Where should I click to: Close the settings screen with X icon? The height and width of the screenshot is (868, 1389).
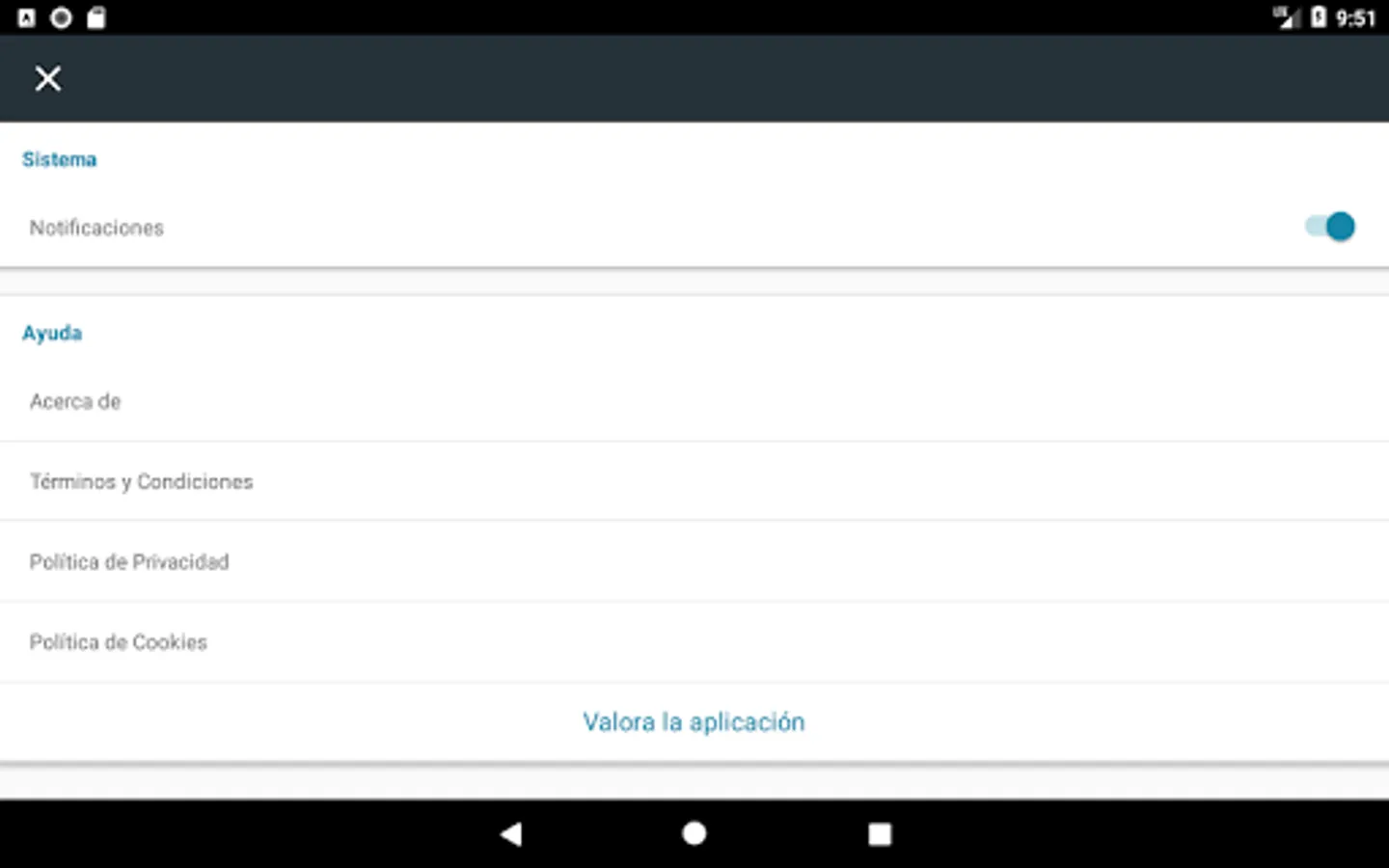click(47, 78)
